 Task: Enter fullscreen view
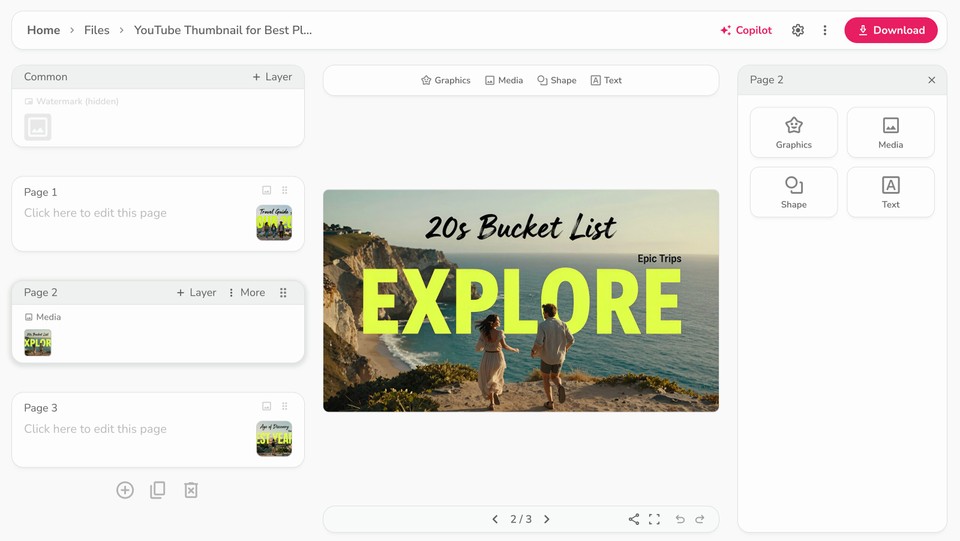click(x=654, y=519)
